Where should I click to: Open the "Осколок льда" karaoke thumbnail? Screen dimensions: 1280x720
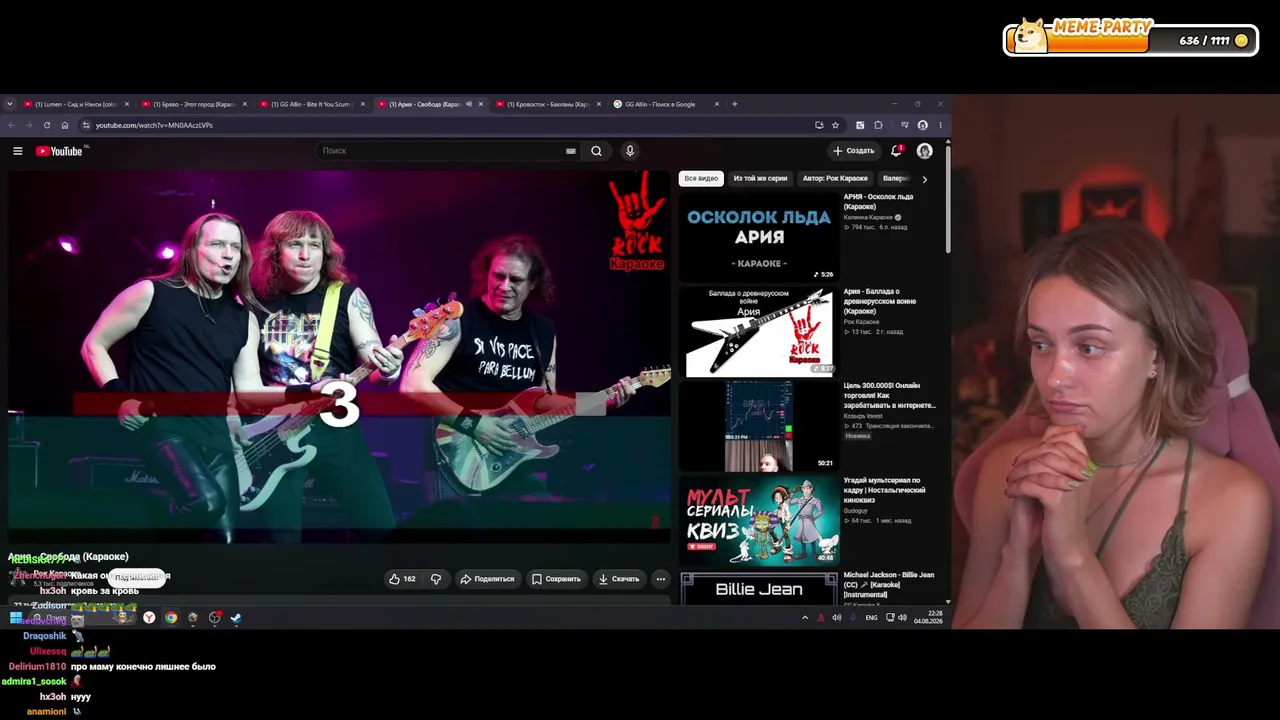759,237
